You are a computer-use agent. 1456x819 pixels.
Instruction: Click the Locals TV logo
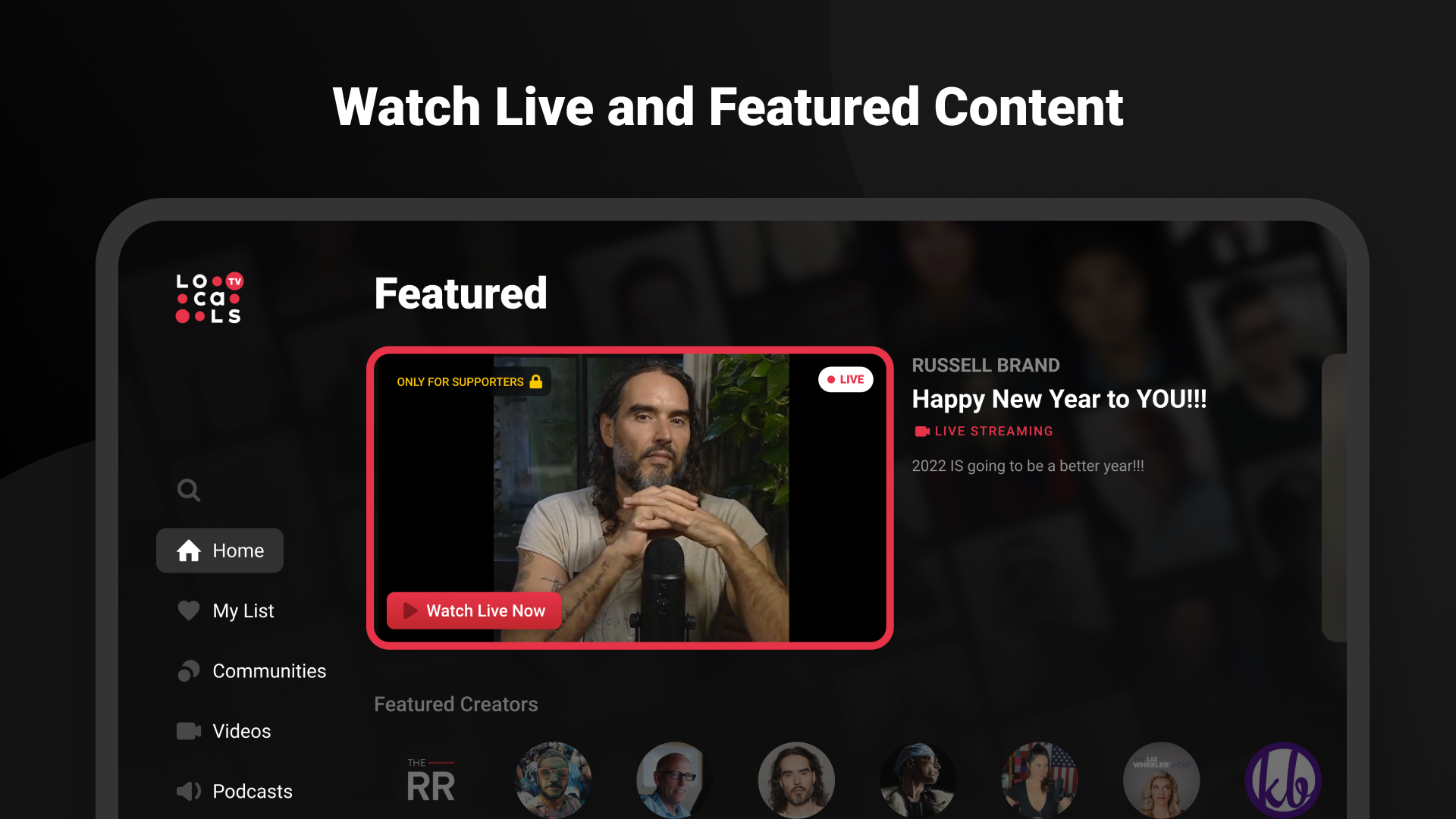[210, 298]
